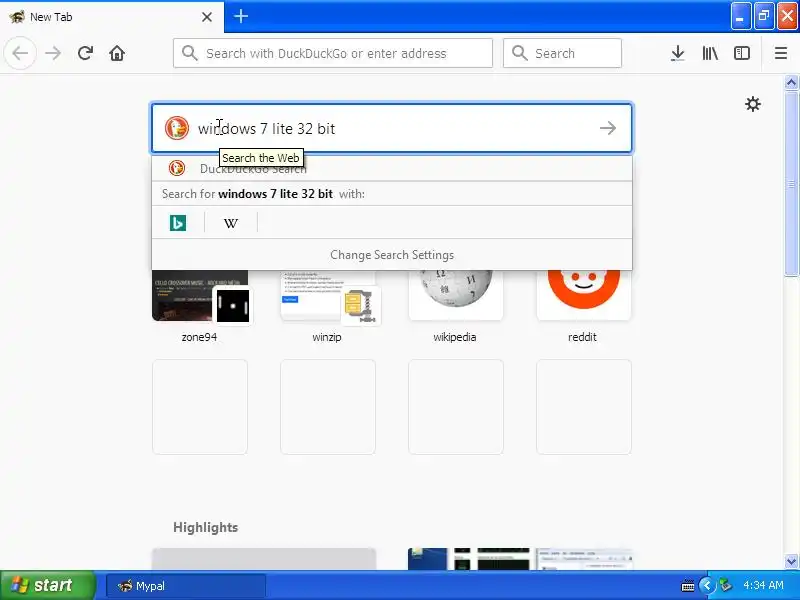Search with Bing one-click engine icon
The width and height of the screenshot is (800, 600).
tap(178, 223)
